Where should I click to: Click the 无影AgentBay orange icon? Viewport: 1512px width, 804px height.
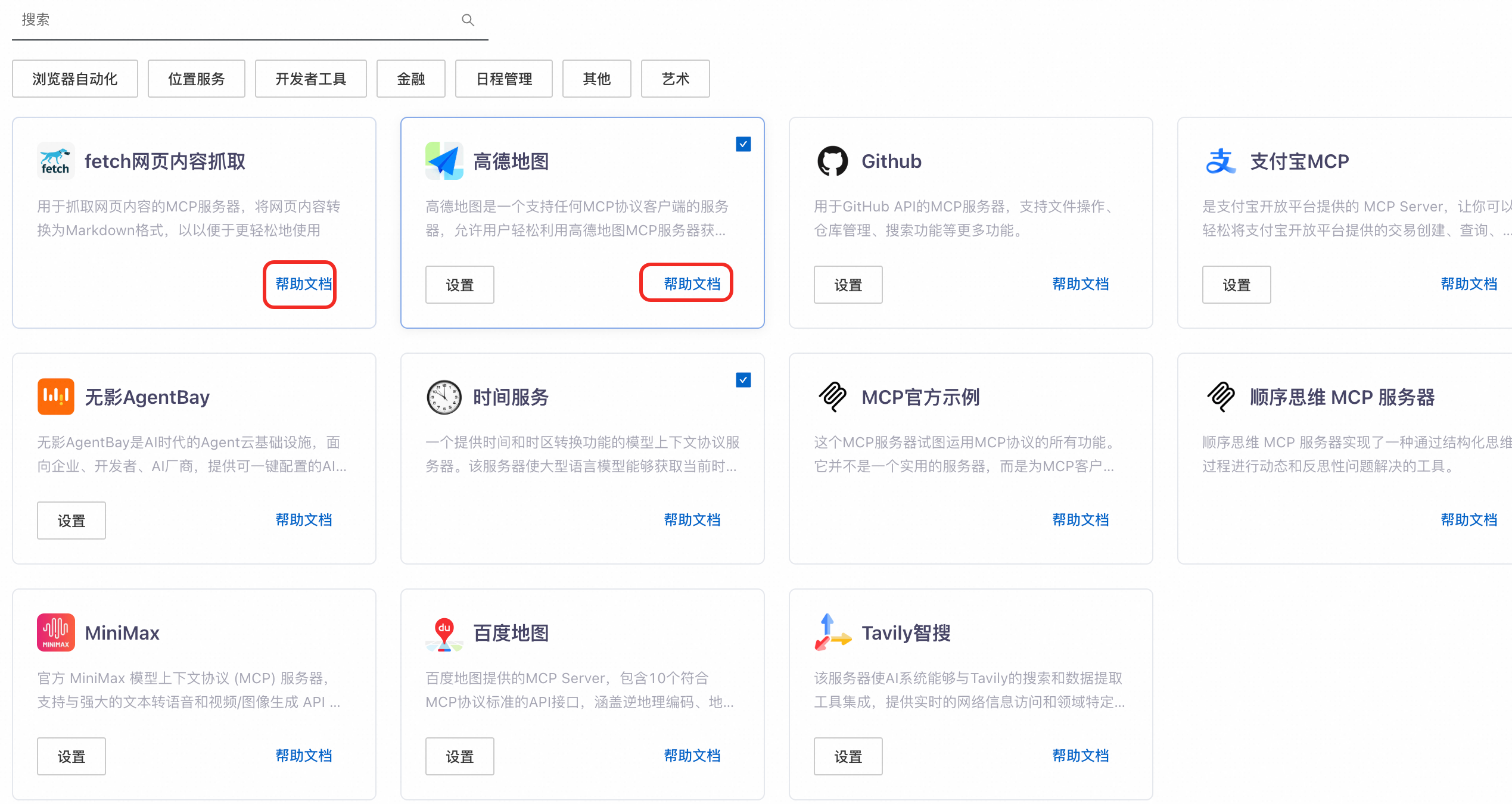click(x=55, y=397)
